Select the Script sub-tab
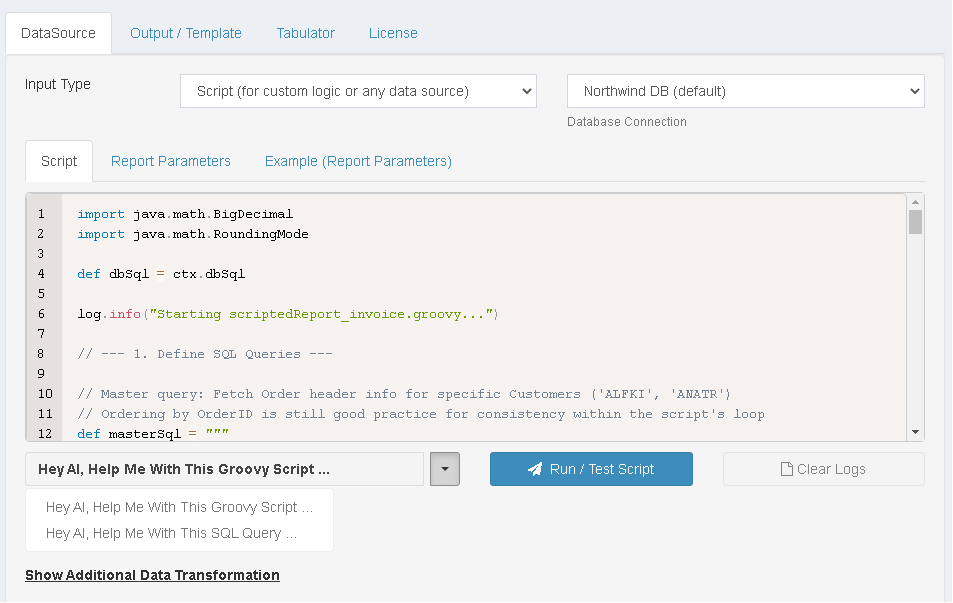 pos(59,161)
